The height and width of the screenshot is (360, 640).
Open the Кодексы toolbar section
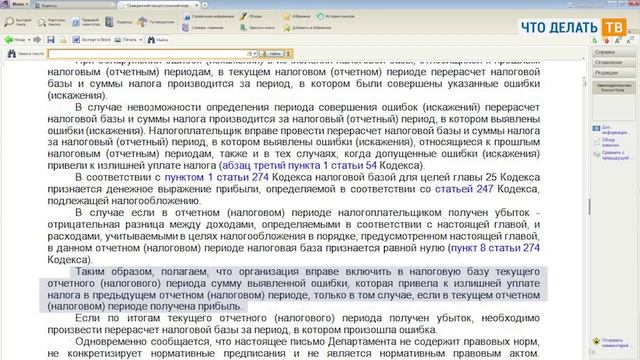pos(119,22)
